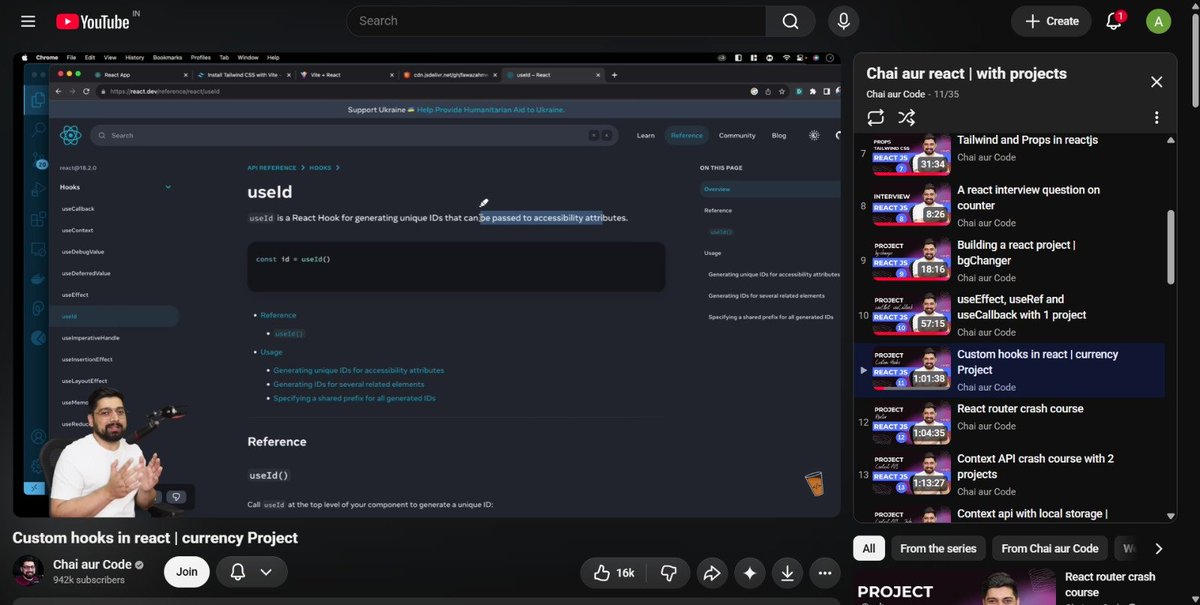Focus the YouTube search field
The height and width of the screenshot is (605, 1200).
pos(556,21)
